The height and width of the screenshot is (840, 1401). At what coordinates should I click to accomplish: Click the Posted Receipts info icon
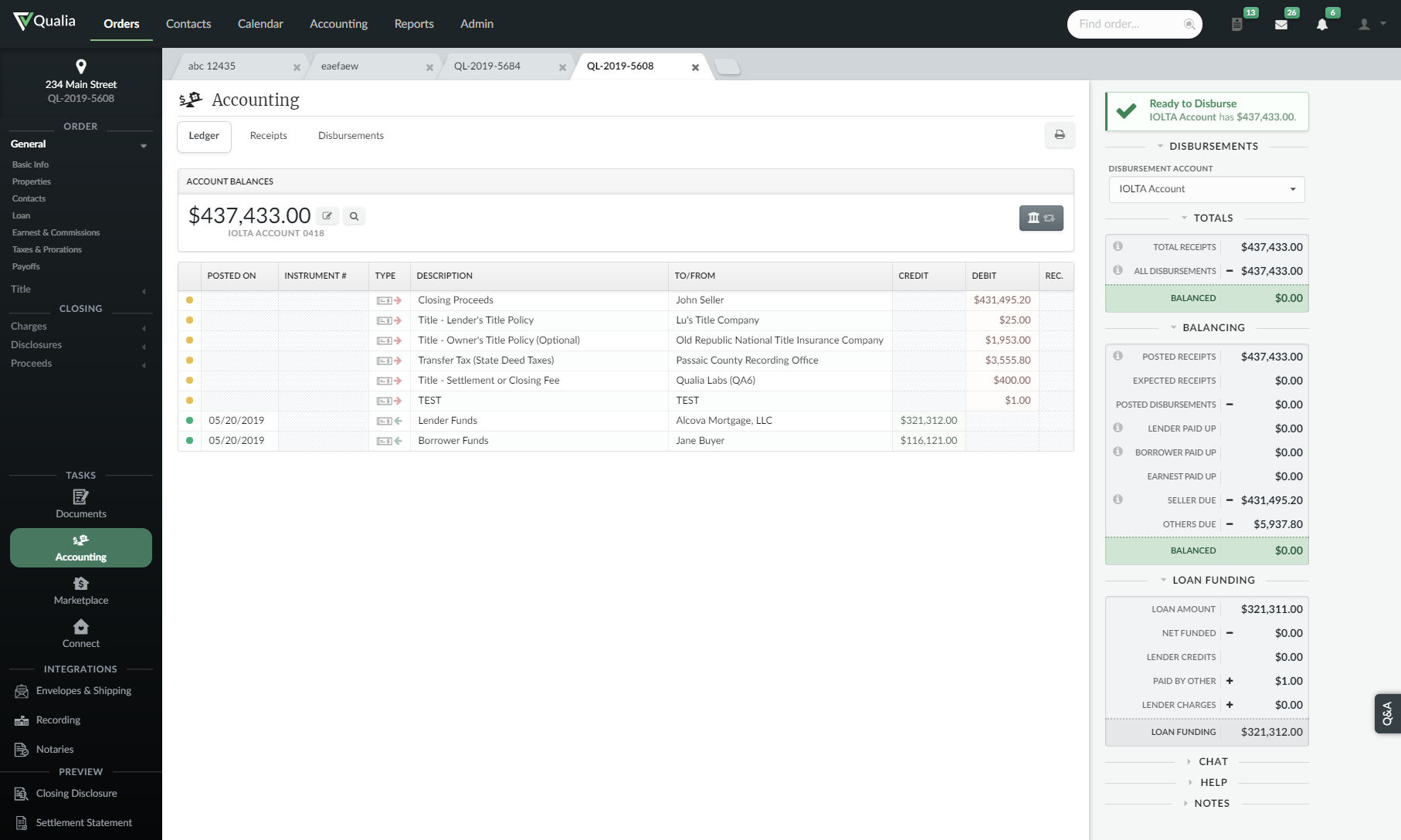(1118, 356)
